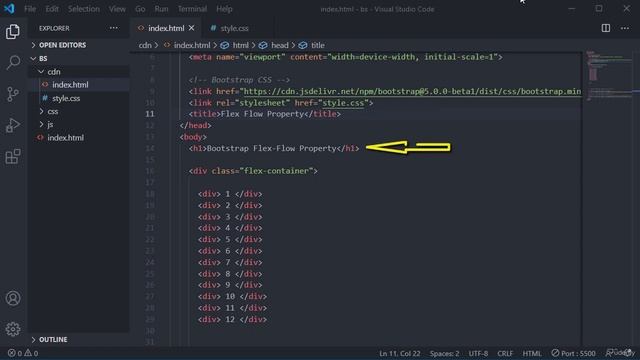Follow the bootstrap CDN link in code
This screenshot has height=360, width=640.
point(412,91)
